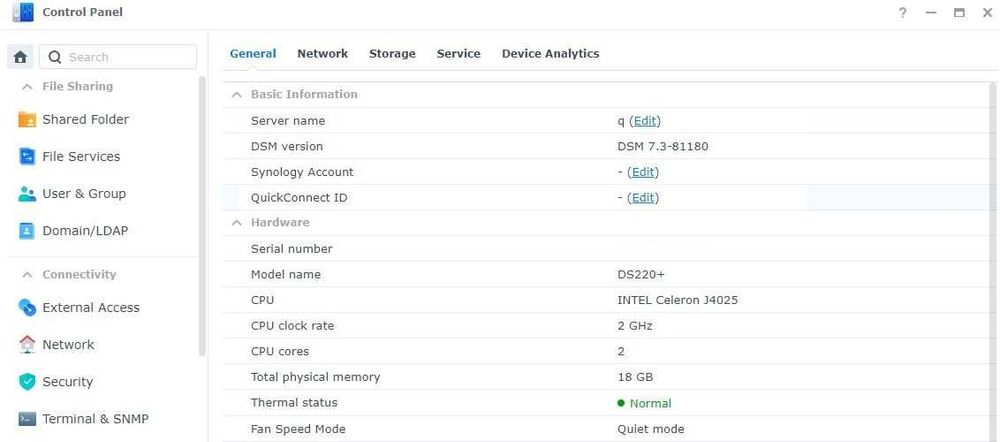Image resolution: width=1000 pixels, height=442 pixels.
Task: Click the Security shield icon
Action: coord(27,382)
